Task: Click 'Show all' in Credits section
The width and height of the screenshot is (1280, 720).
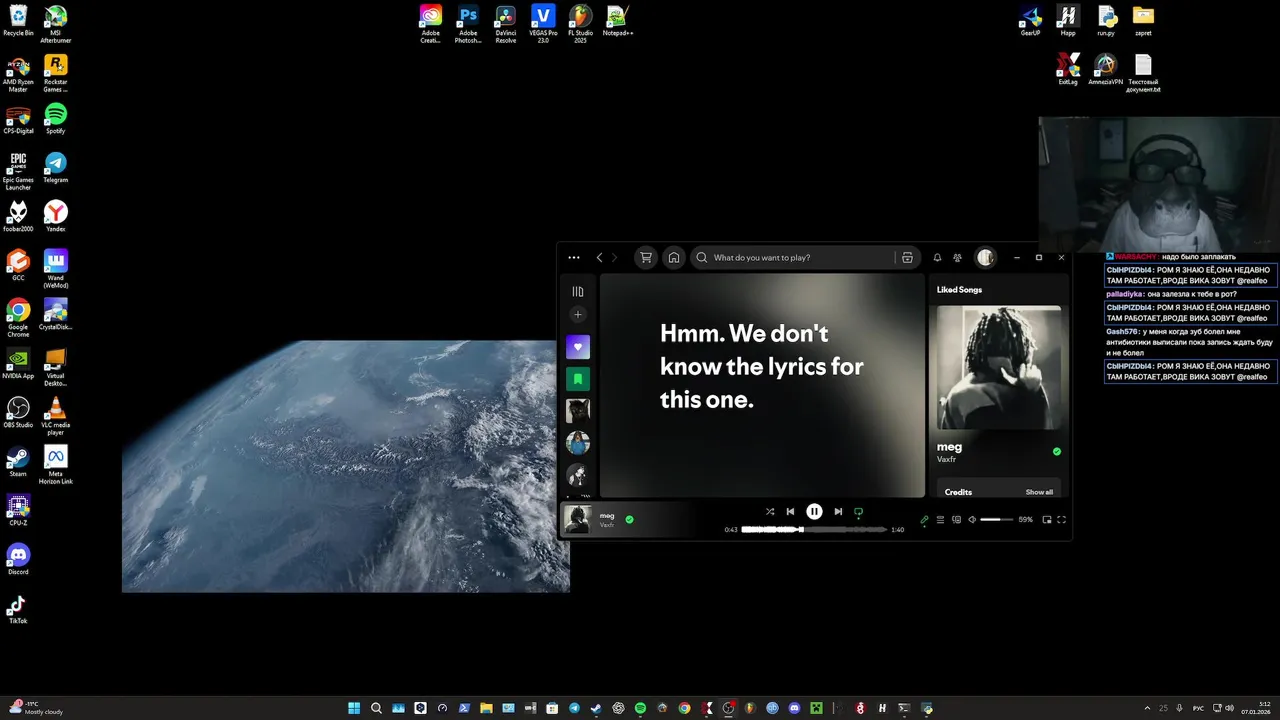Action: pos(1039,492)
